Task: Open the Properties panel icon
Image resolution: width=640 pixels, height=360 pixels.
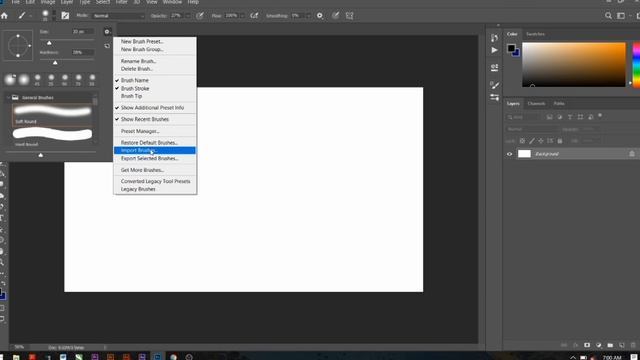Action: [494, 67]
